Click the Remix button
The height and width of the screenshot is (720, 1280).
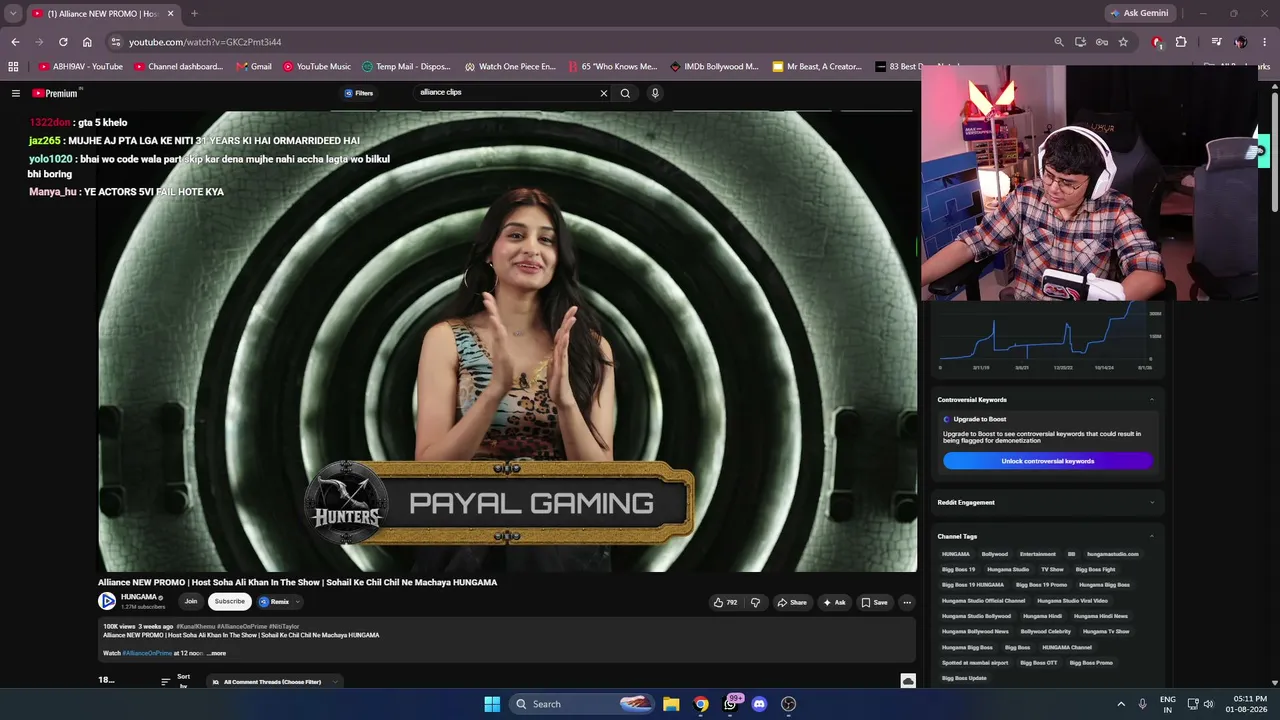[x=275, y=601]
